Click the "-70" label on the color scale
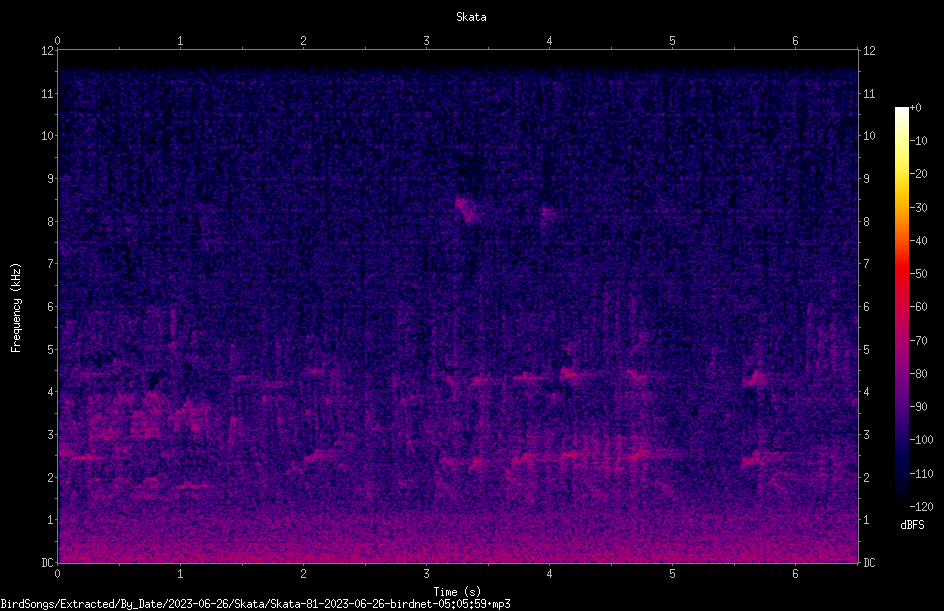This screenshot has height=611, width=944. coord(918,341)
